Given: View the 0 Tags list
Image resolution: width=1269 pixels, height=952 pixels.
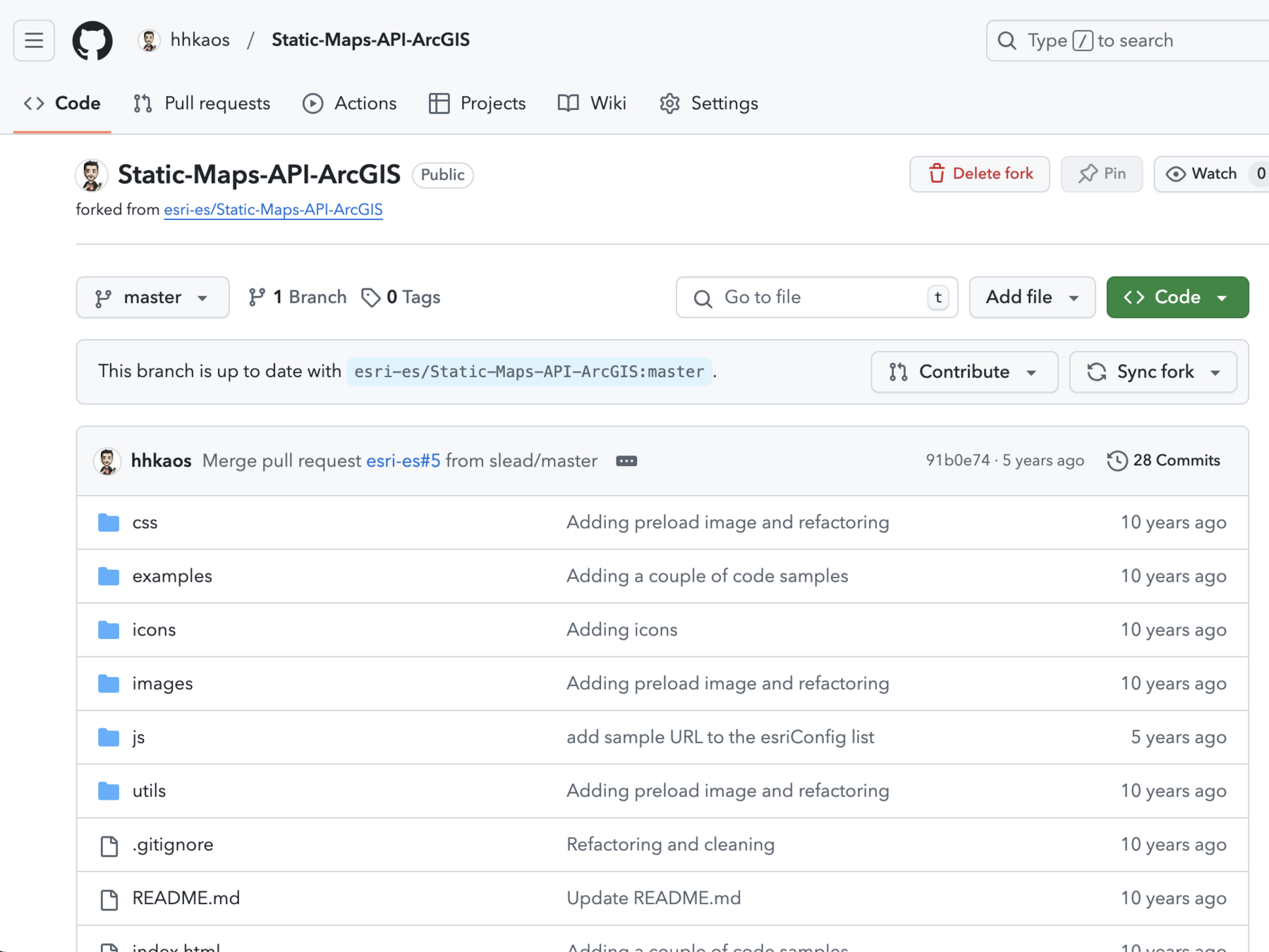Looking at the screenshot, I should (x=401, y=298).
